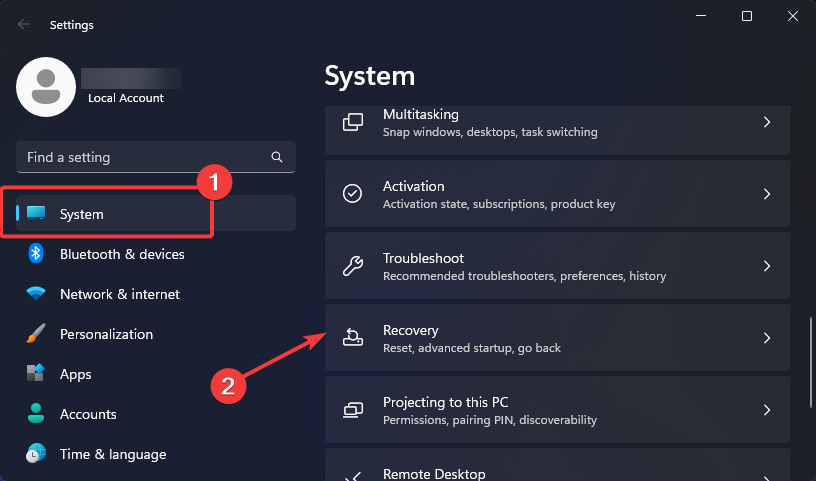Select System in the sidebar
Image resolution: width=816 pixels, height=481 pixels.
point(156,213)
